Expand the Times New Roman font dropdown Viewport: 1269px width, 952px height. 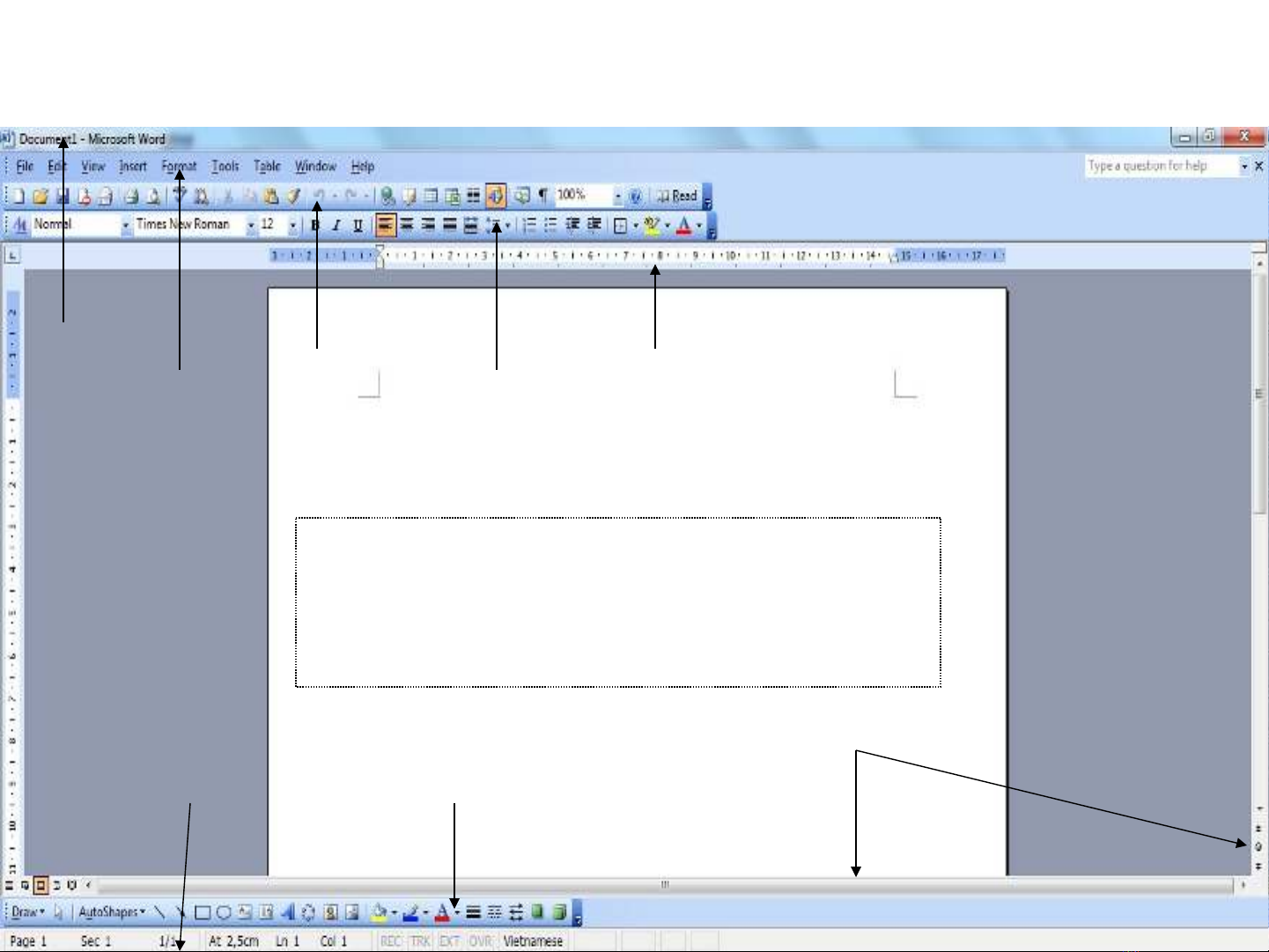(251, 225)
